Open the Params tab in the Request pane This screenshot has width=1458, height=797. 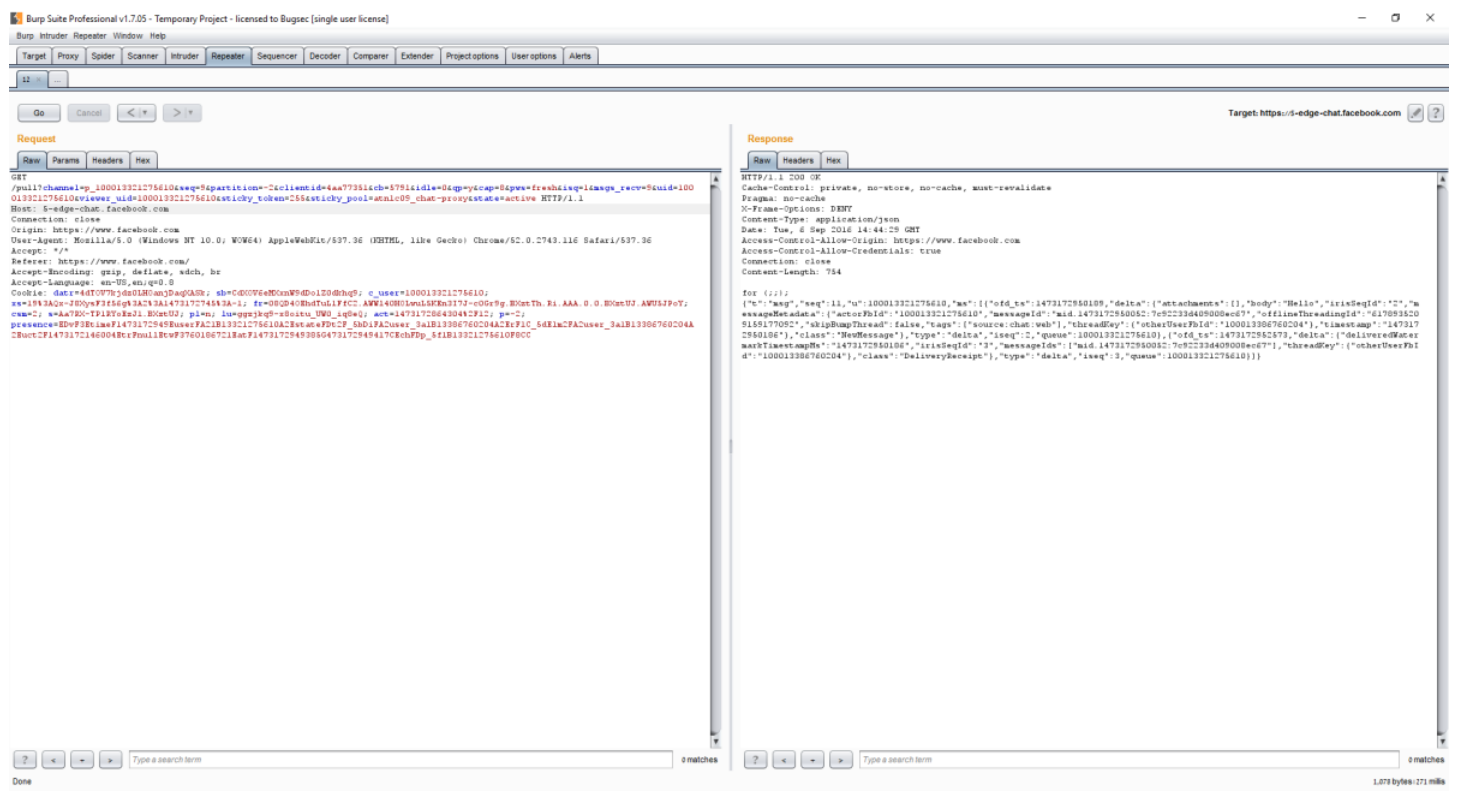[x=66, y=160]
